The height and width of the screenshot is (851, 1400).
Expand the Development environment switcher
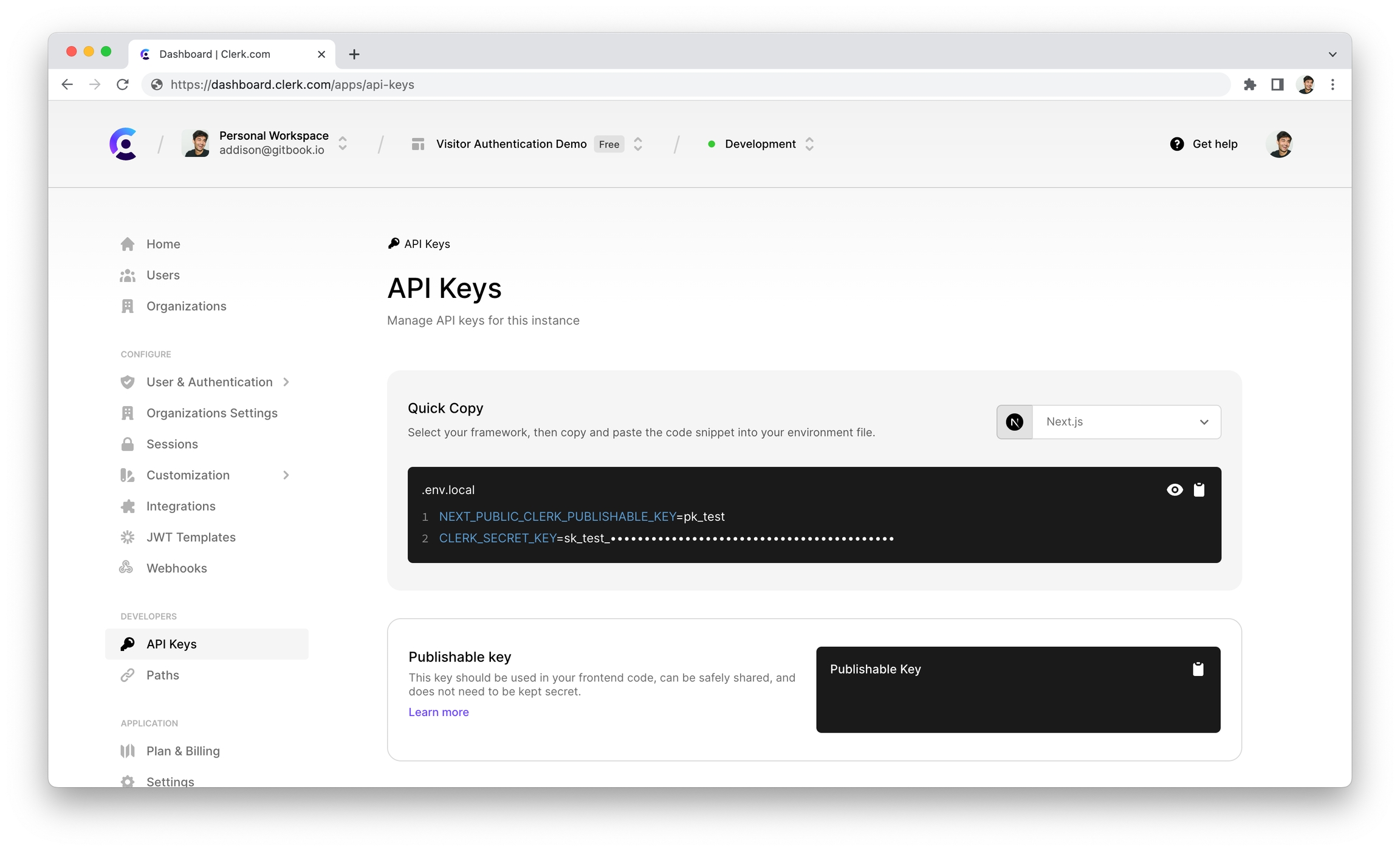[x=761, y=144]
